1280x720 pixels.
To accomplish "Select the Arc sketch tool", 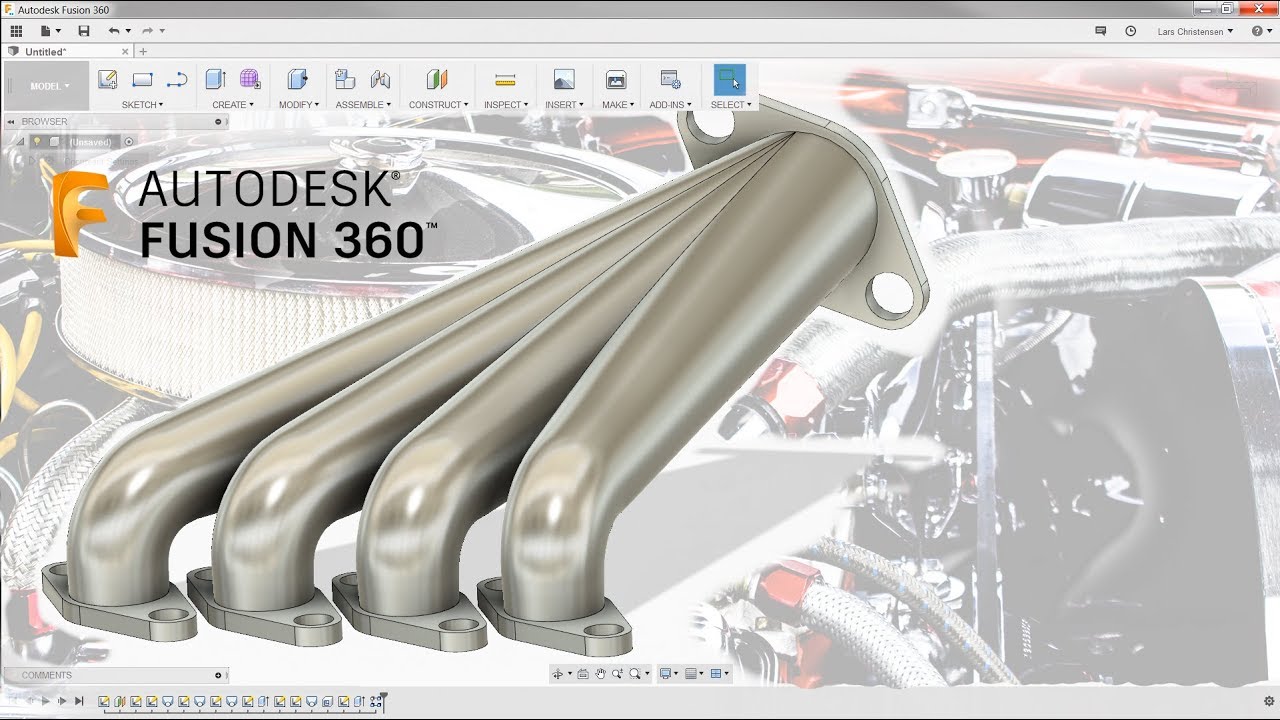I will click(x=177, y=80).
